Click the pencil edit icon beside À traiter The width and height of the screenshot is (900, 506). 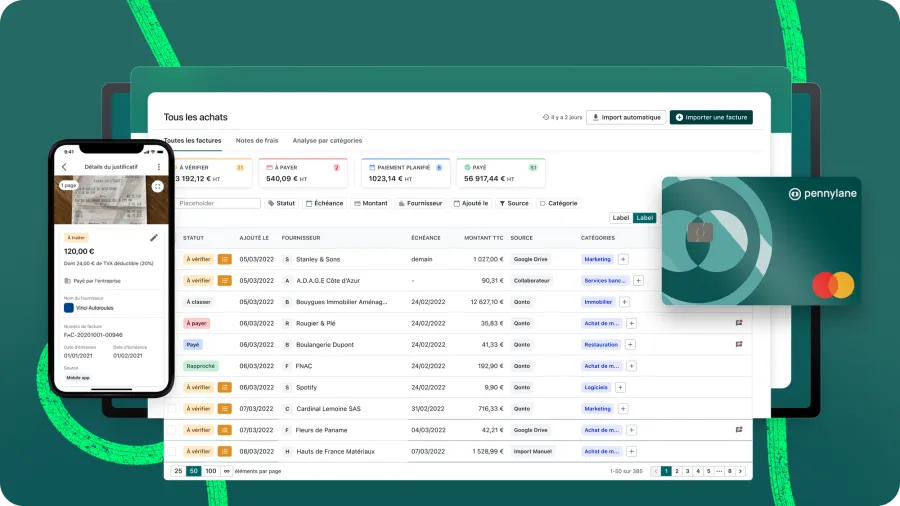[154, 238]
